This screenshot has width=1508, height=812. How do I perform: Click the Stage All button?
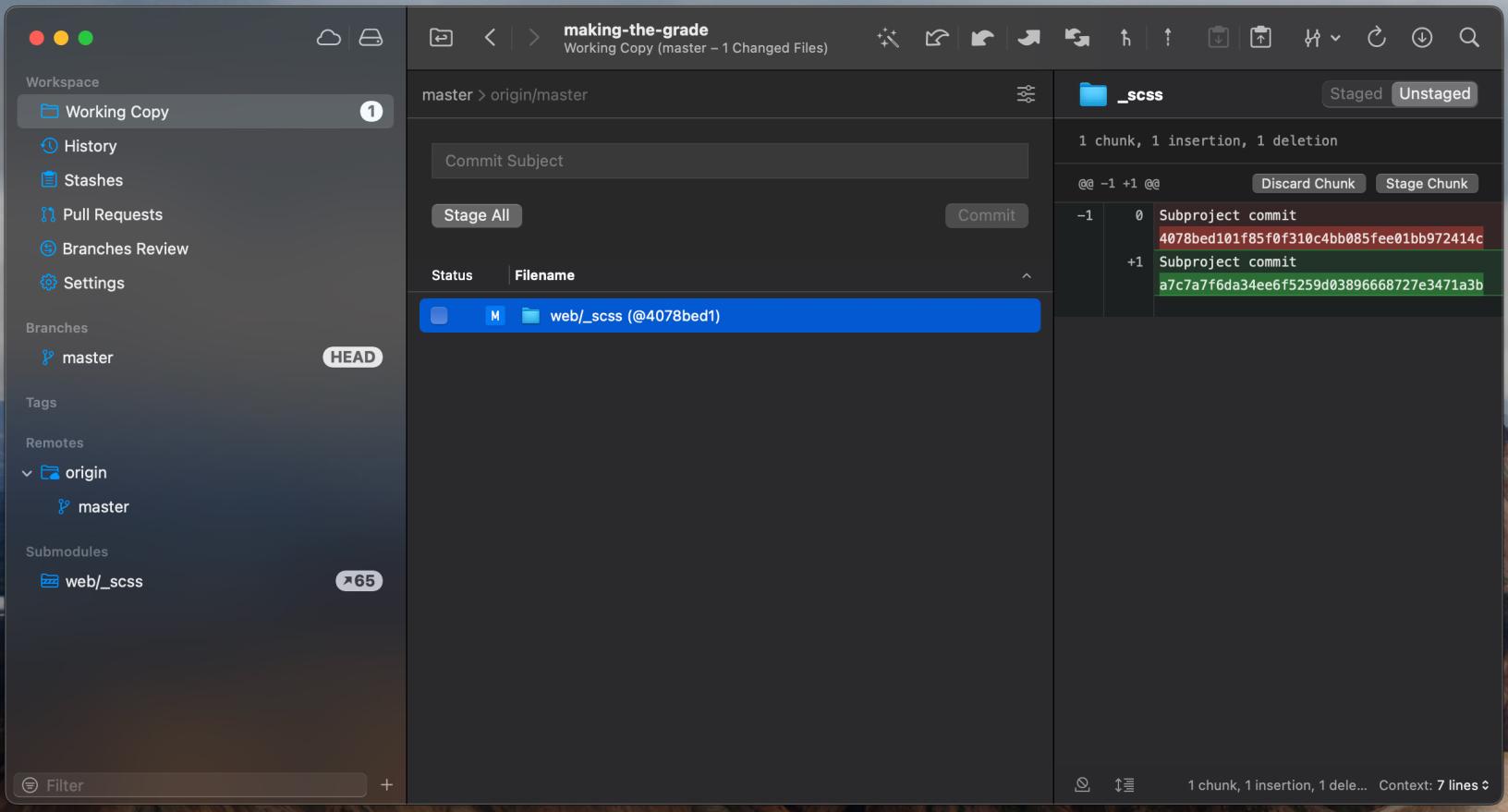(477, 215)
